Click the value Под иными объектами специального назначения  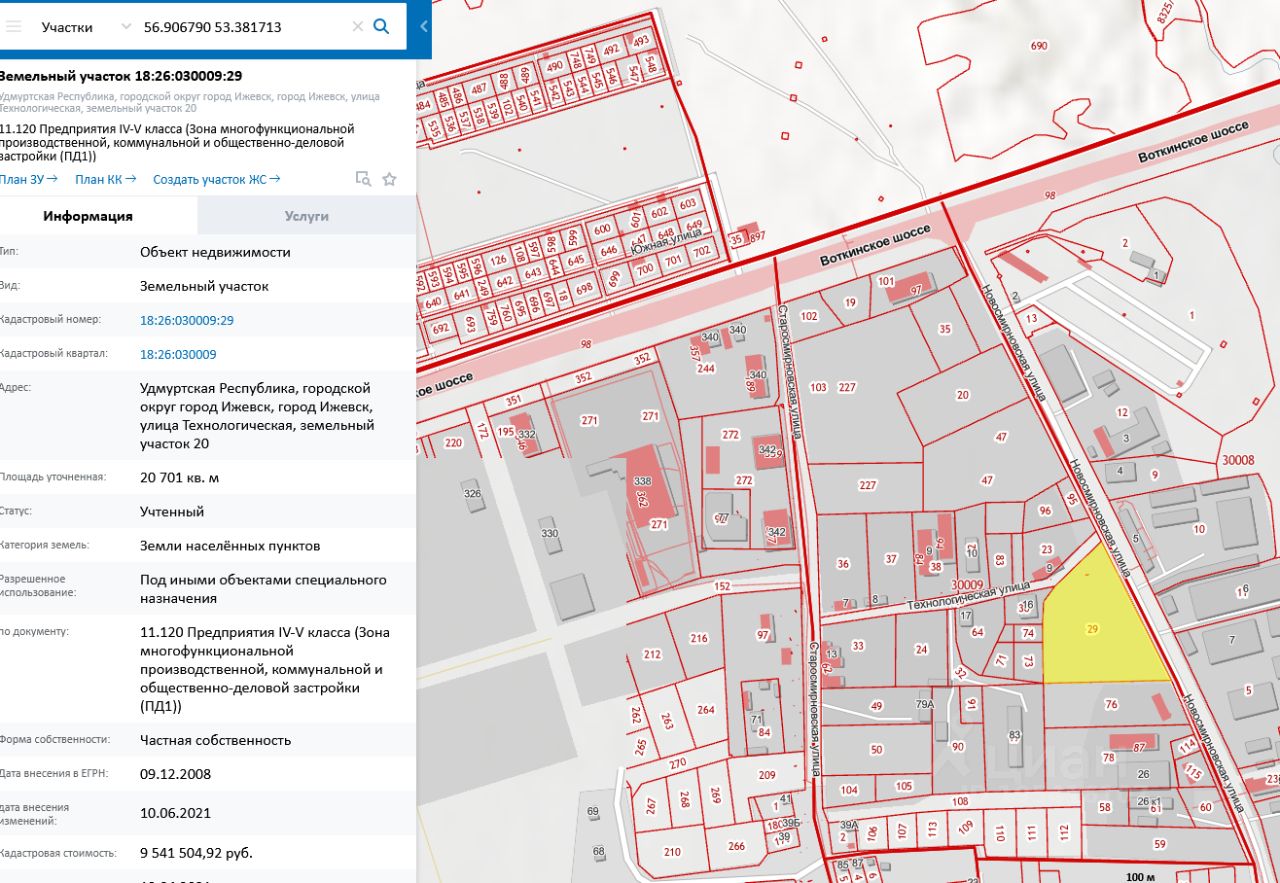(x=263, y=589)
